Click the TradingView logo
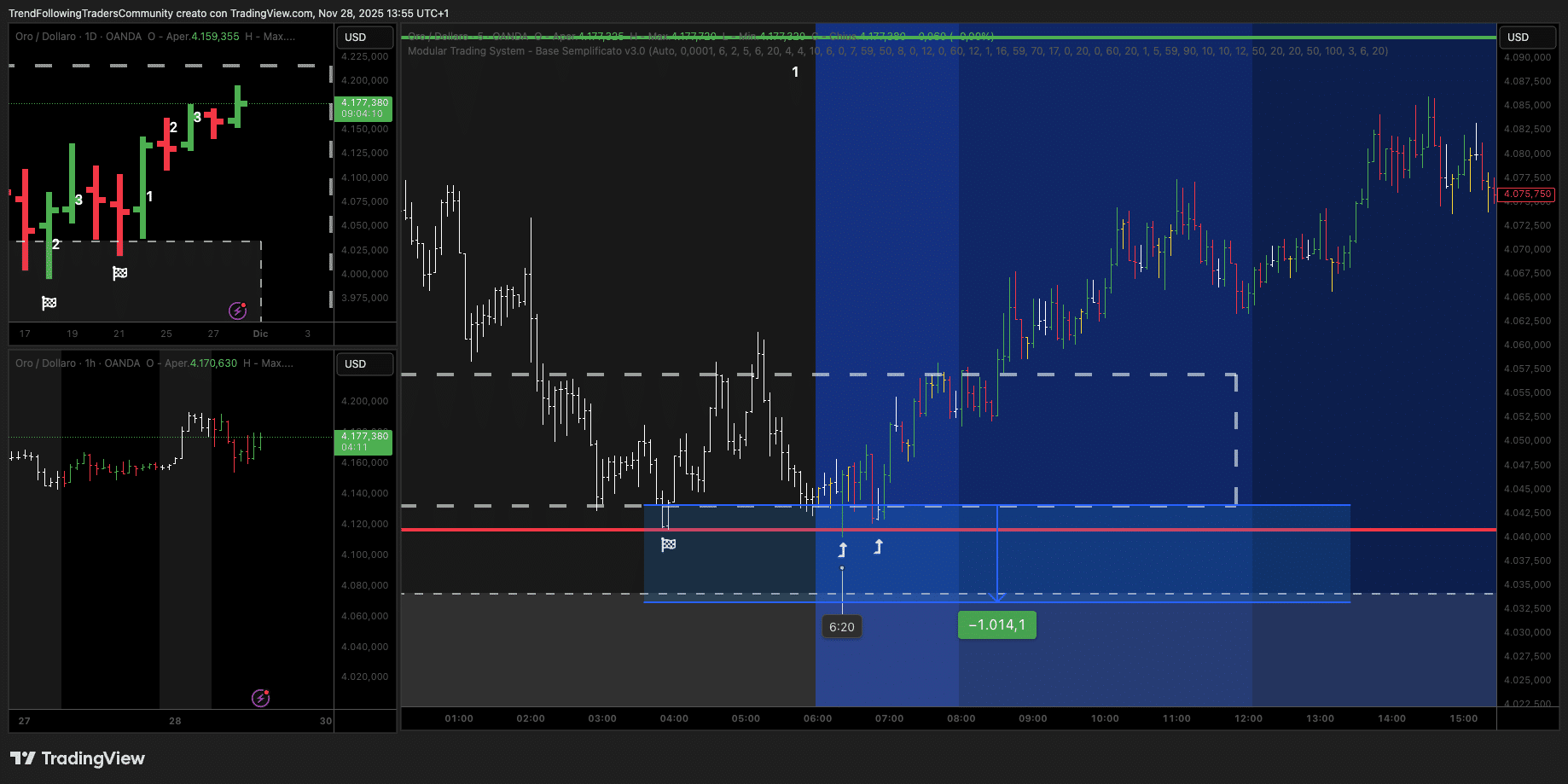This screenshot has height=784, width=1568. [78, 758]
